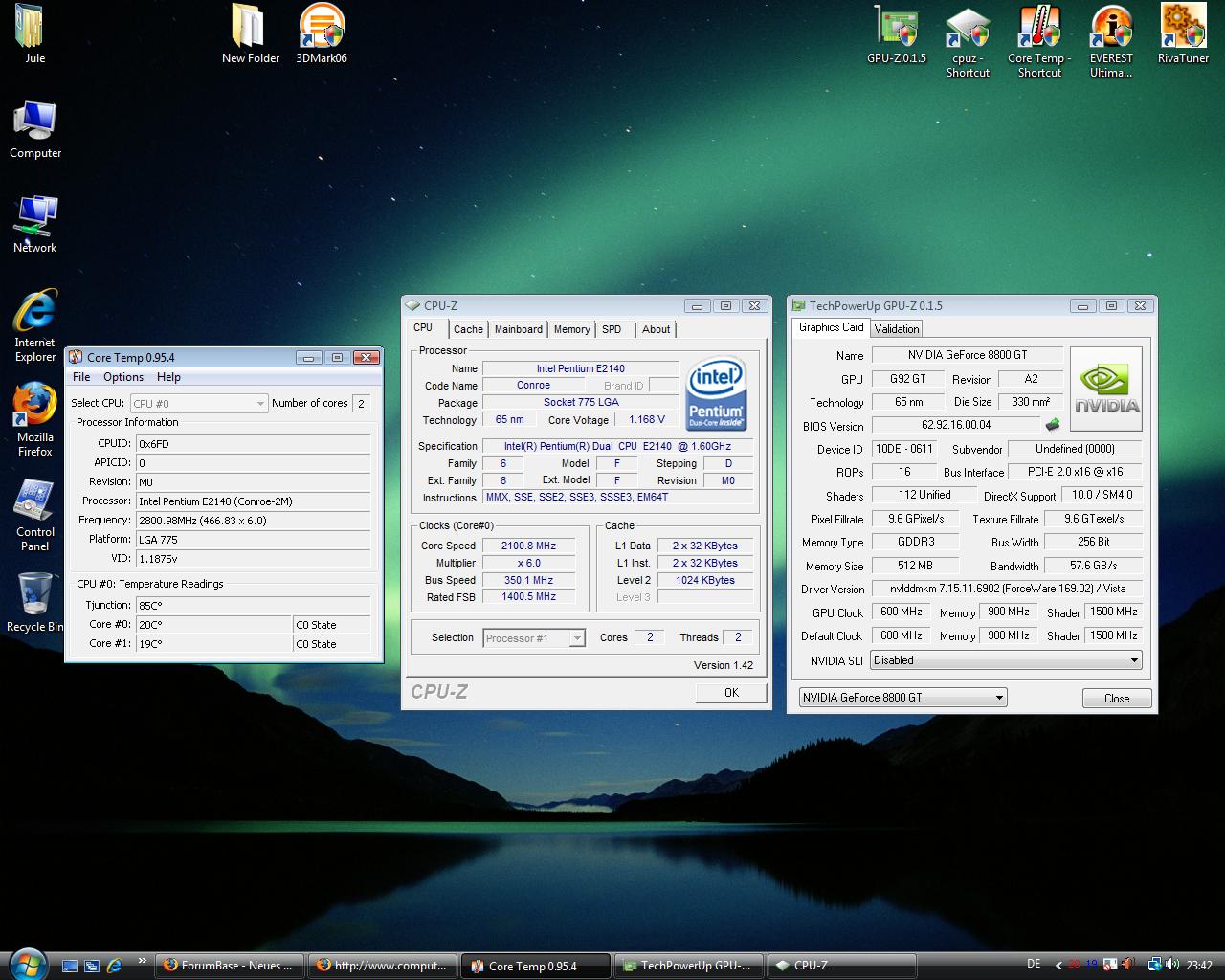Click CPU-Z taskbar button
1225x980 pixels.
841,966
